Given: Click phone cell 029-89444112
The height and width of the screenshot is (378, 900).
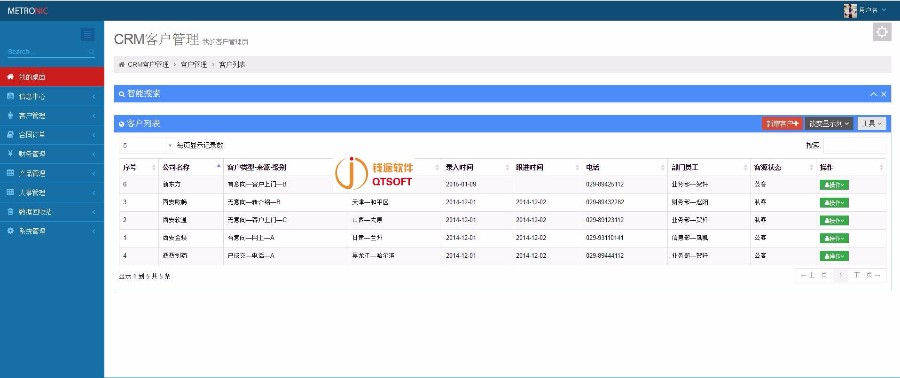Looking at the screenshot, I should pyautogui.click(x=605, y=256).
